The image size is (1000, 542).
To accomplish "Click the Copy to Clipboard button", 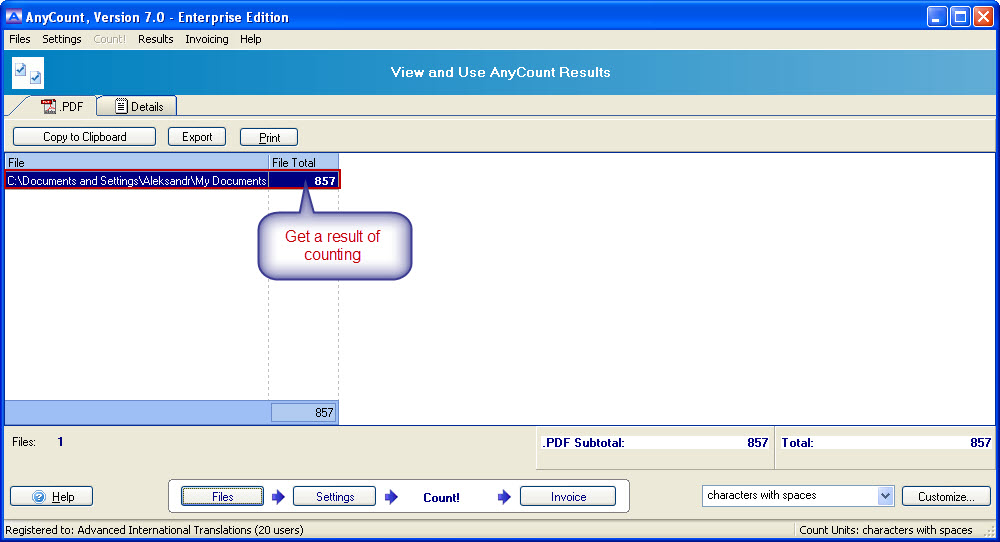I will coord(85,137).
